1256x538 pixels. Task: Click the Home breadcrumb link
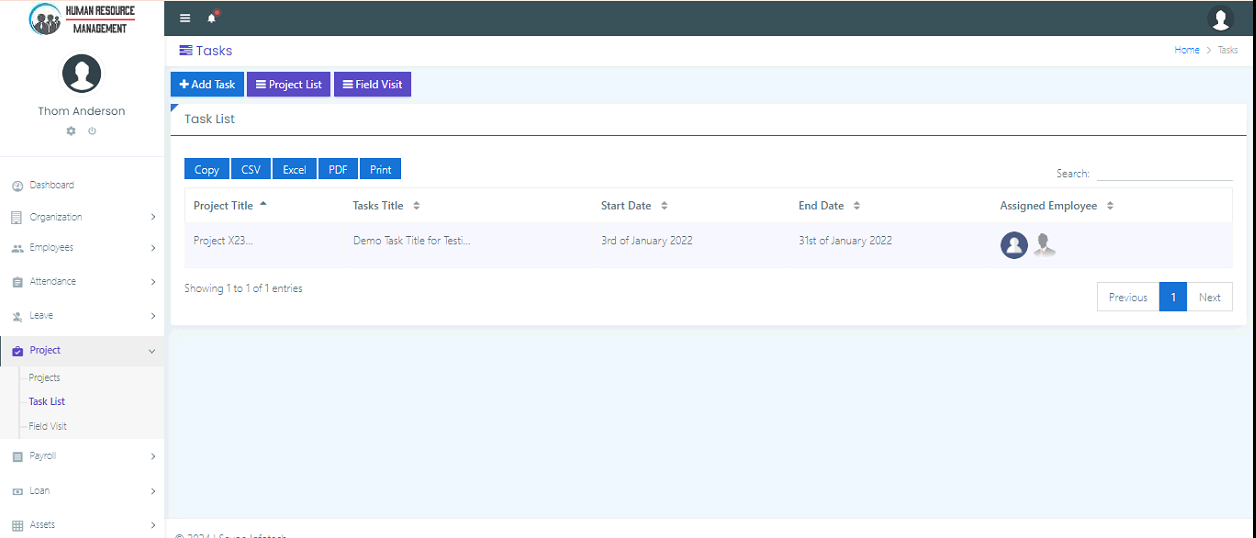(1186, 50)
